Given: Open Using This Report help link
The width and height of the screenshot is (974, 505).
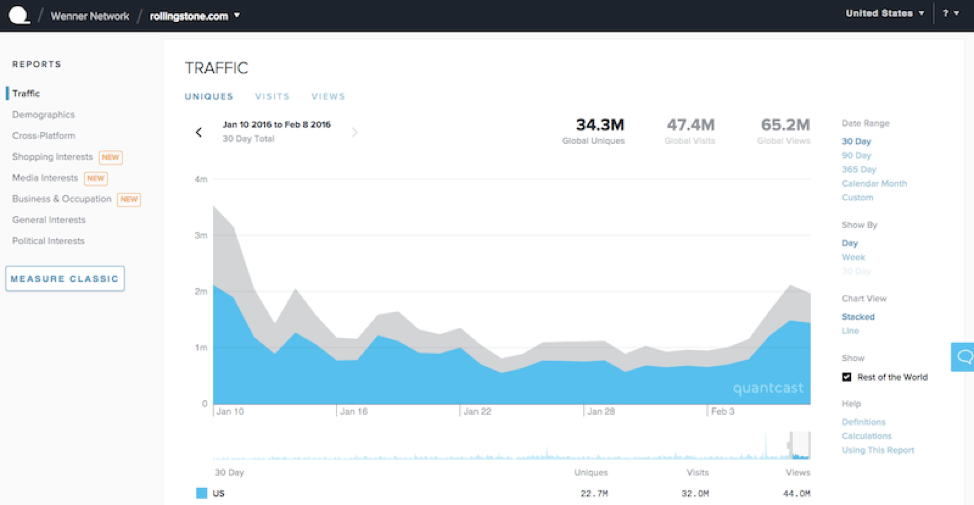Looking at the screenshot, I should pyautogui.click(x=878, y=450).
